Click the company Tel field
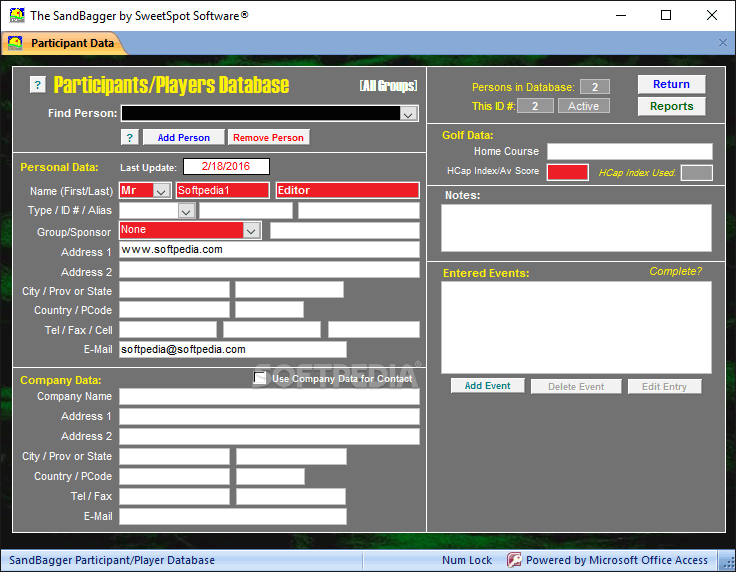The height and width of the screenshot is (572, 736). pyautogui.click(x=174, y=496)
